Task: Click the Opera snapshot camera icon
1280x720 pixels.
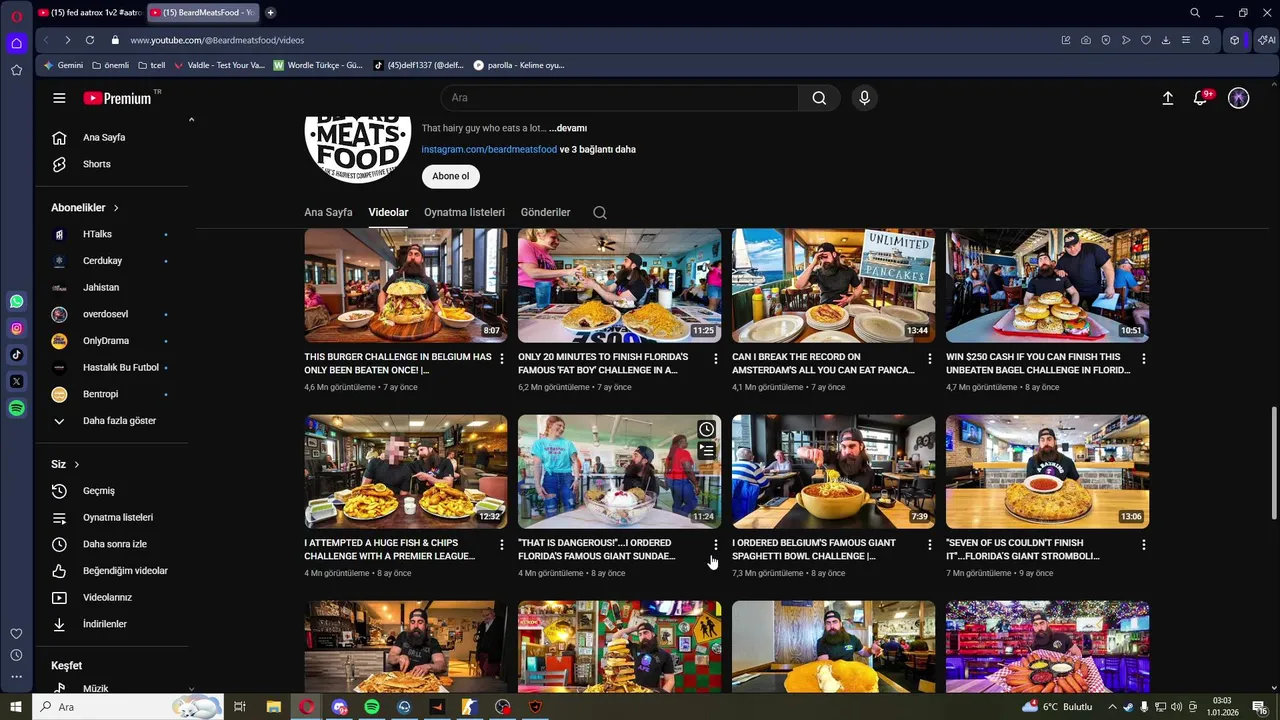Action: click(x=1086, y=40)
